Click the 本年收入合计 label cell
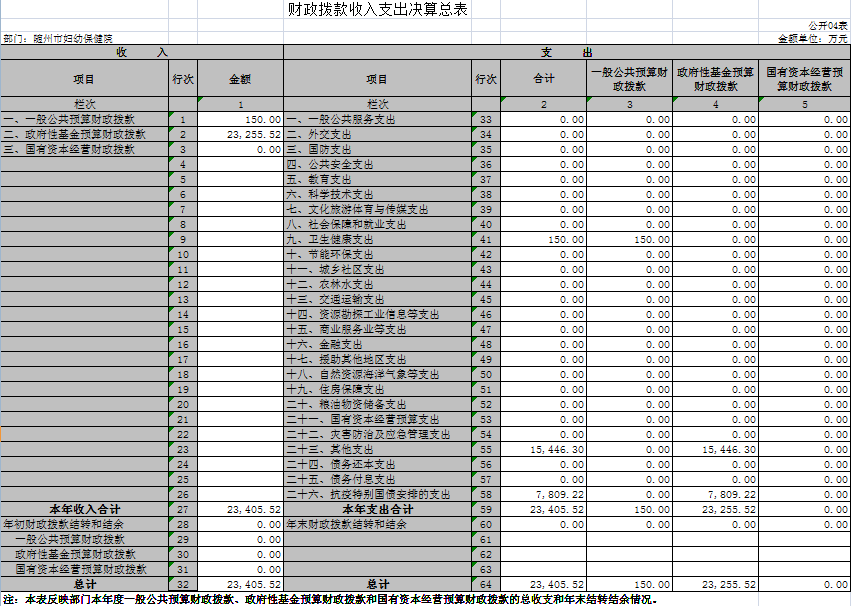The width and height of the screenshot is (851, 606). [x=84, y=509]
